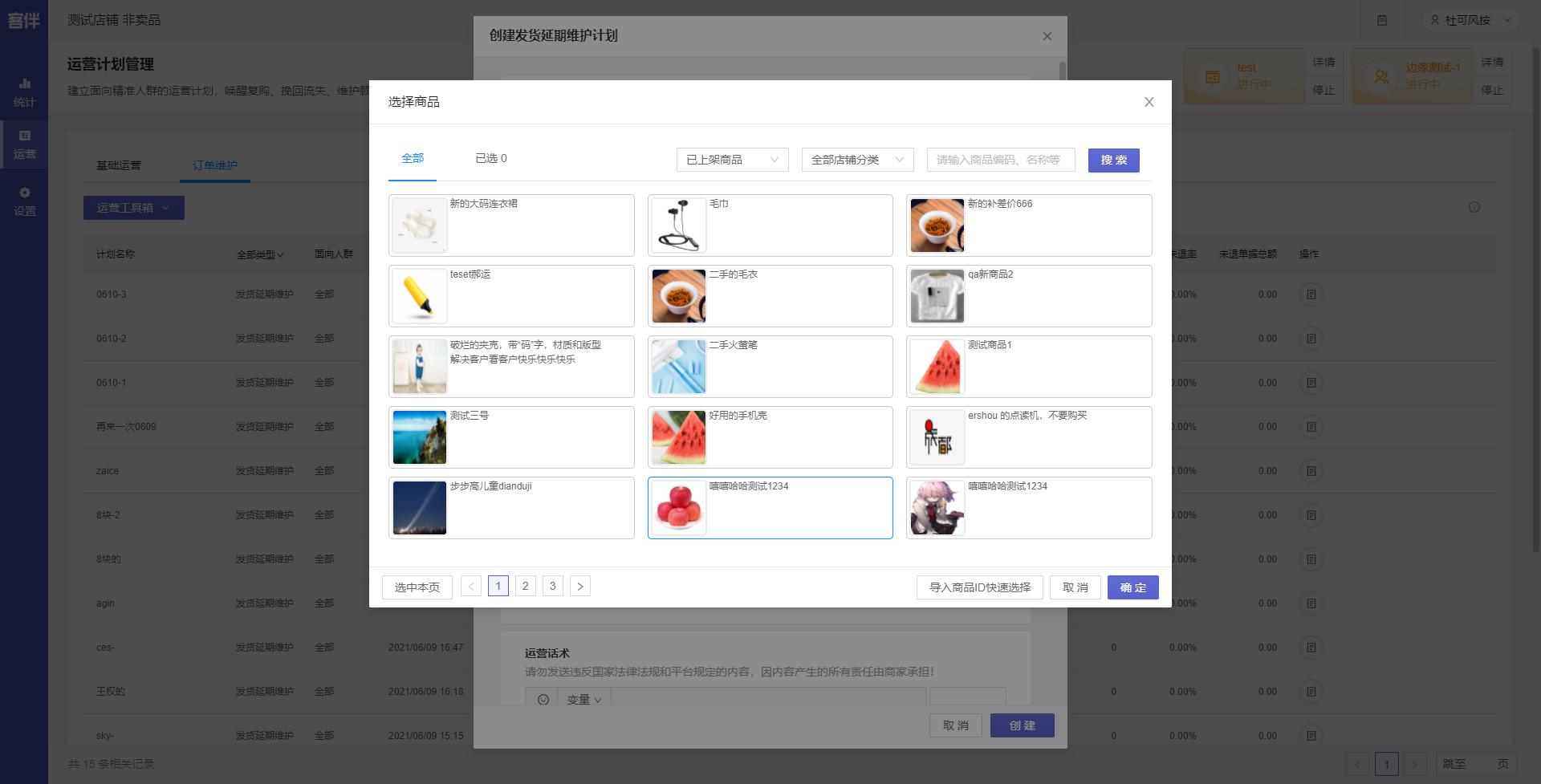Viewport: 1541px width, 784px height.
Task: Open detail icon for plan ces-
Action: click(1311, 648)
